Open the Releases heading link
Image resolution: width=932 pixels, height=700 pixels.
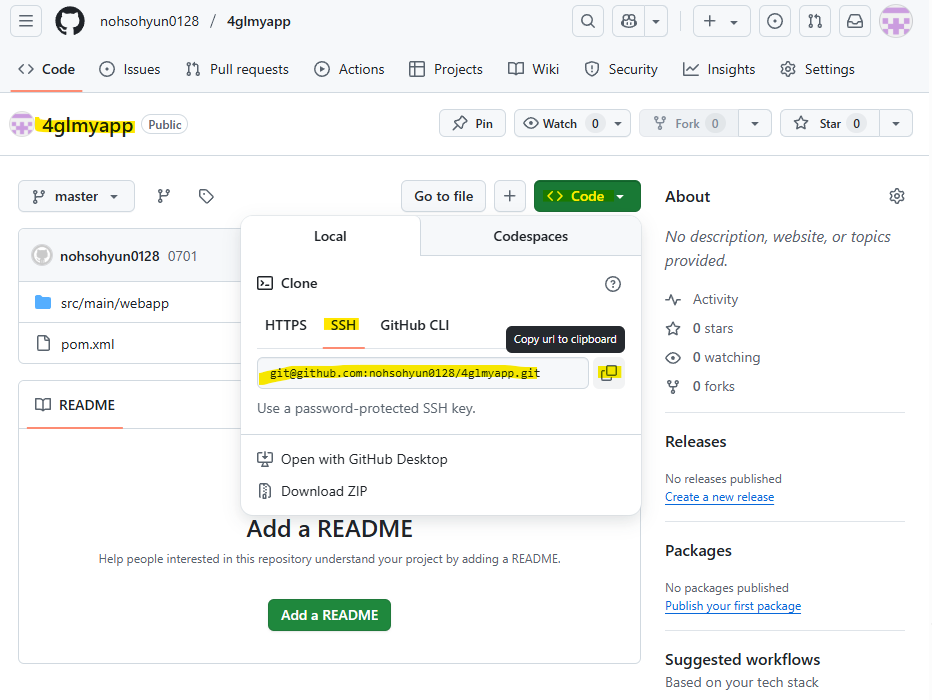(695, 442)
